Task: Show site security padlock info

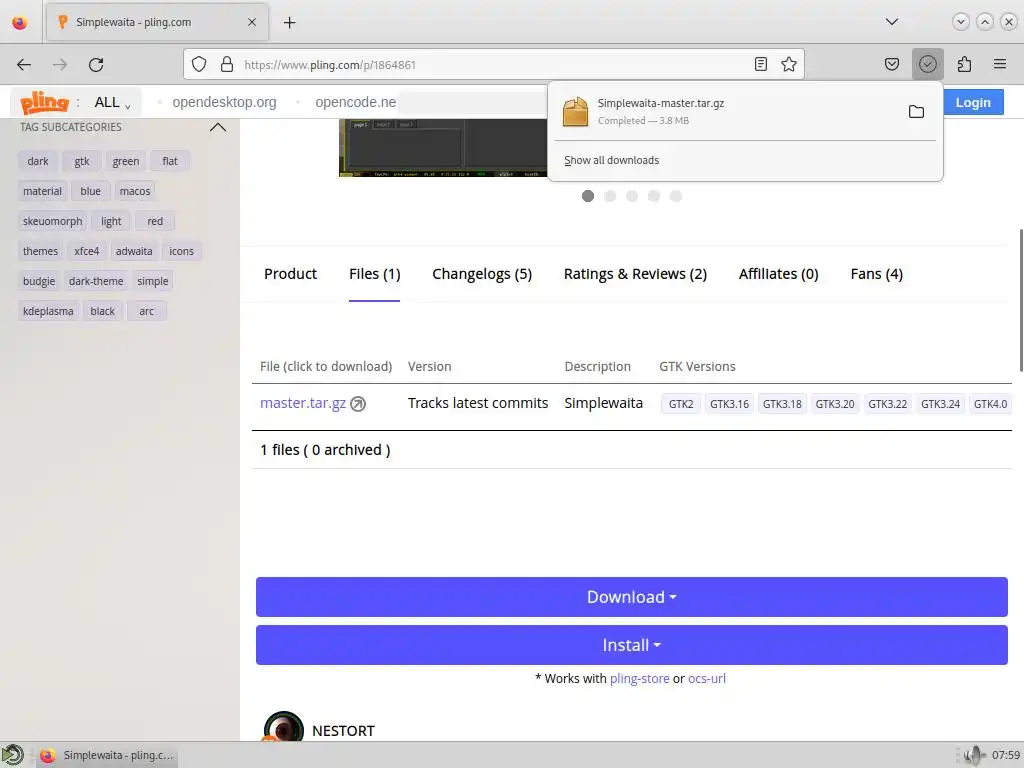Action: tap(227, 64)
